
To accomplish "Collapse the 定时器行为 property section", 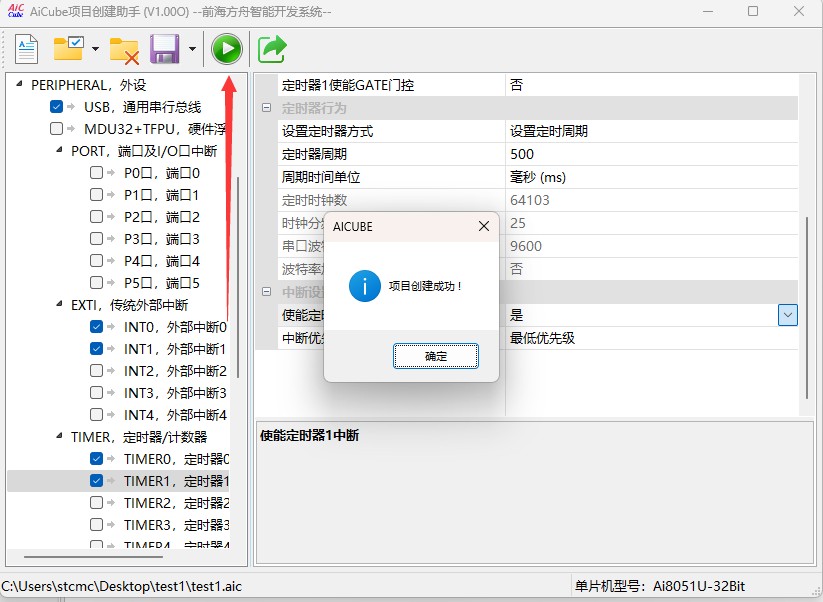I will click(x=267, y=108).
